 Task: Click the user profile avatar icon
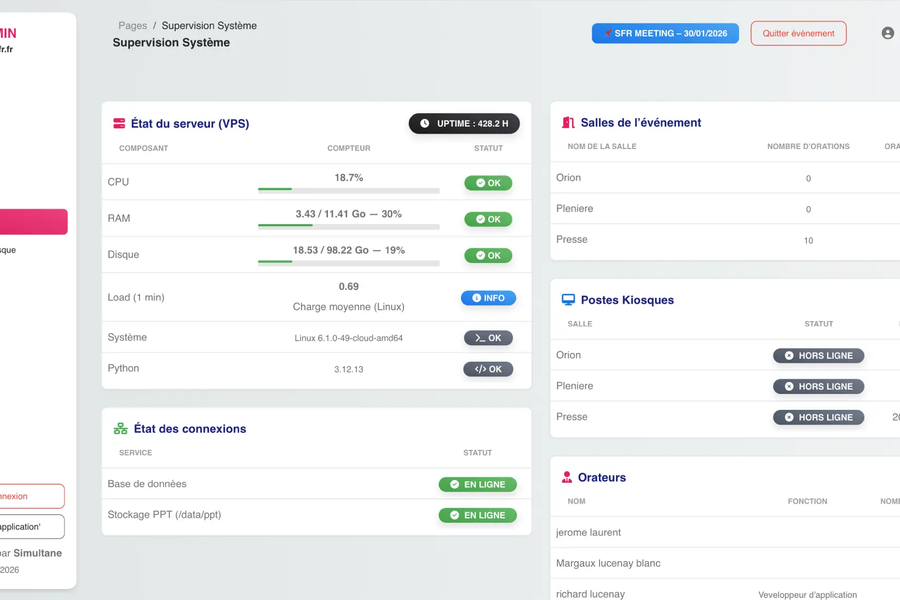point(887,33)
